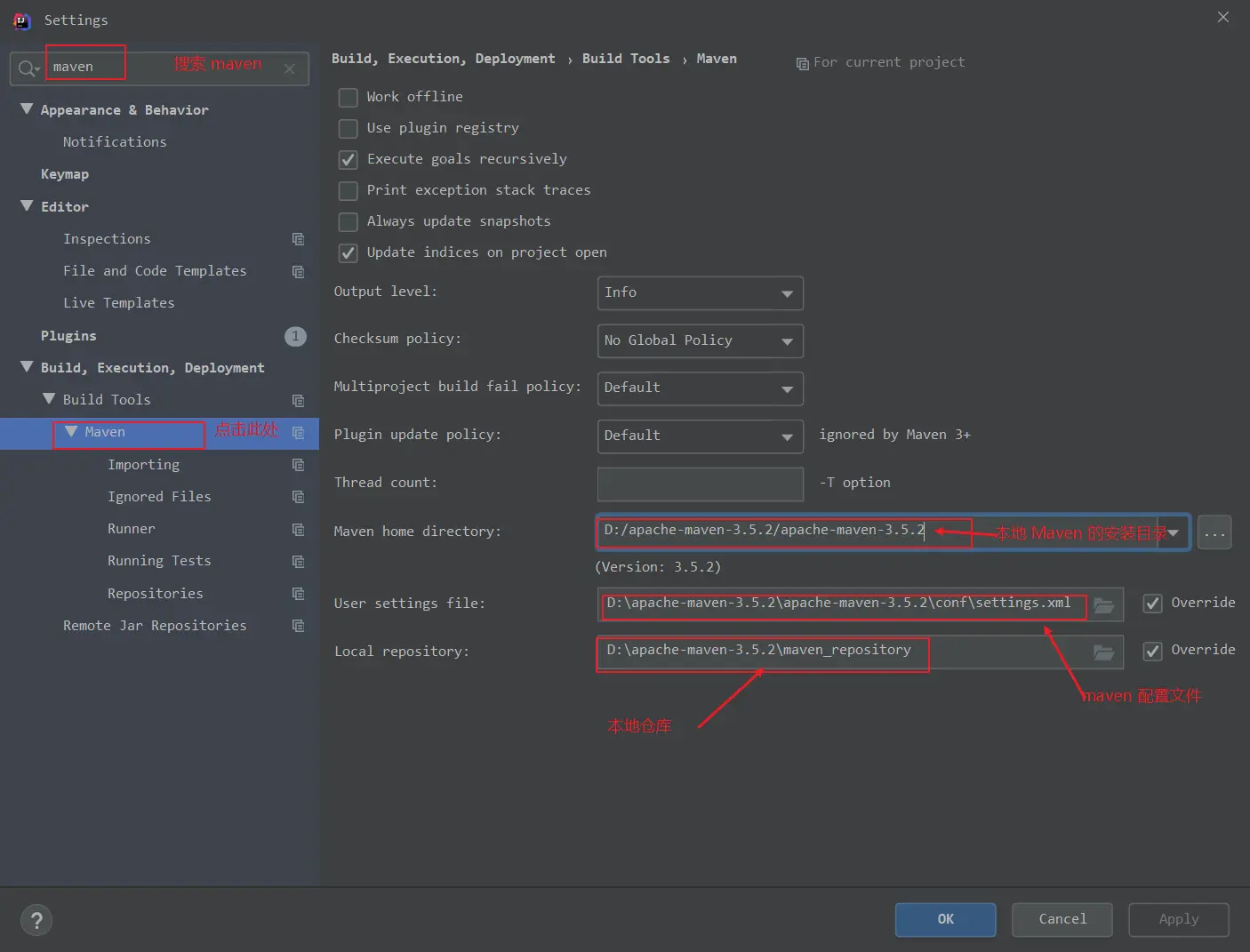Select Runner under Maven
Image resolution: width=1250 pixels, height=952 pixels.
pos(132,529)
